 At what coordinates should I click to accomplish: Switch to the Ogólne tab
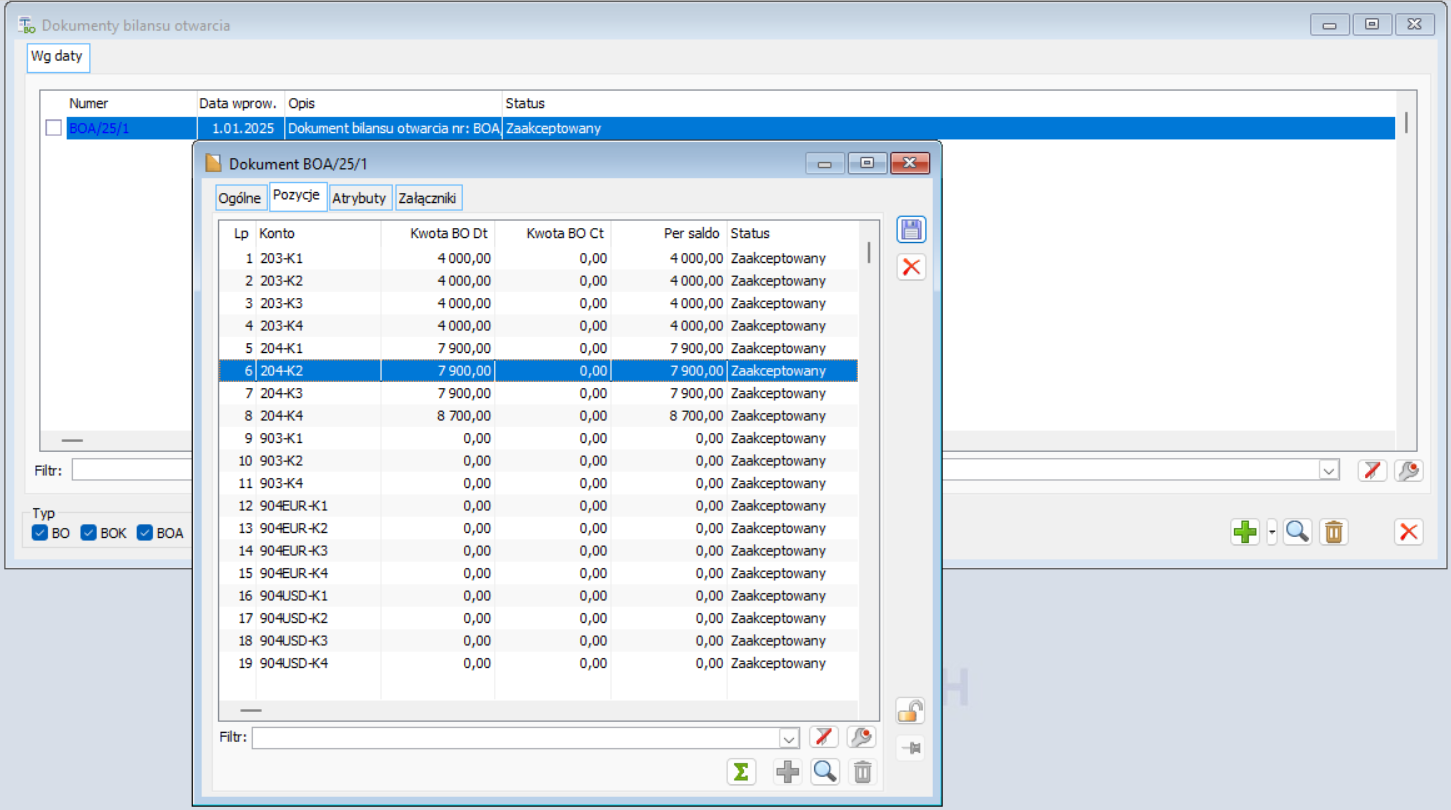pyautogui.click(x=240, y=198)
